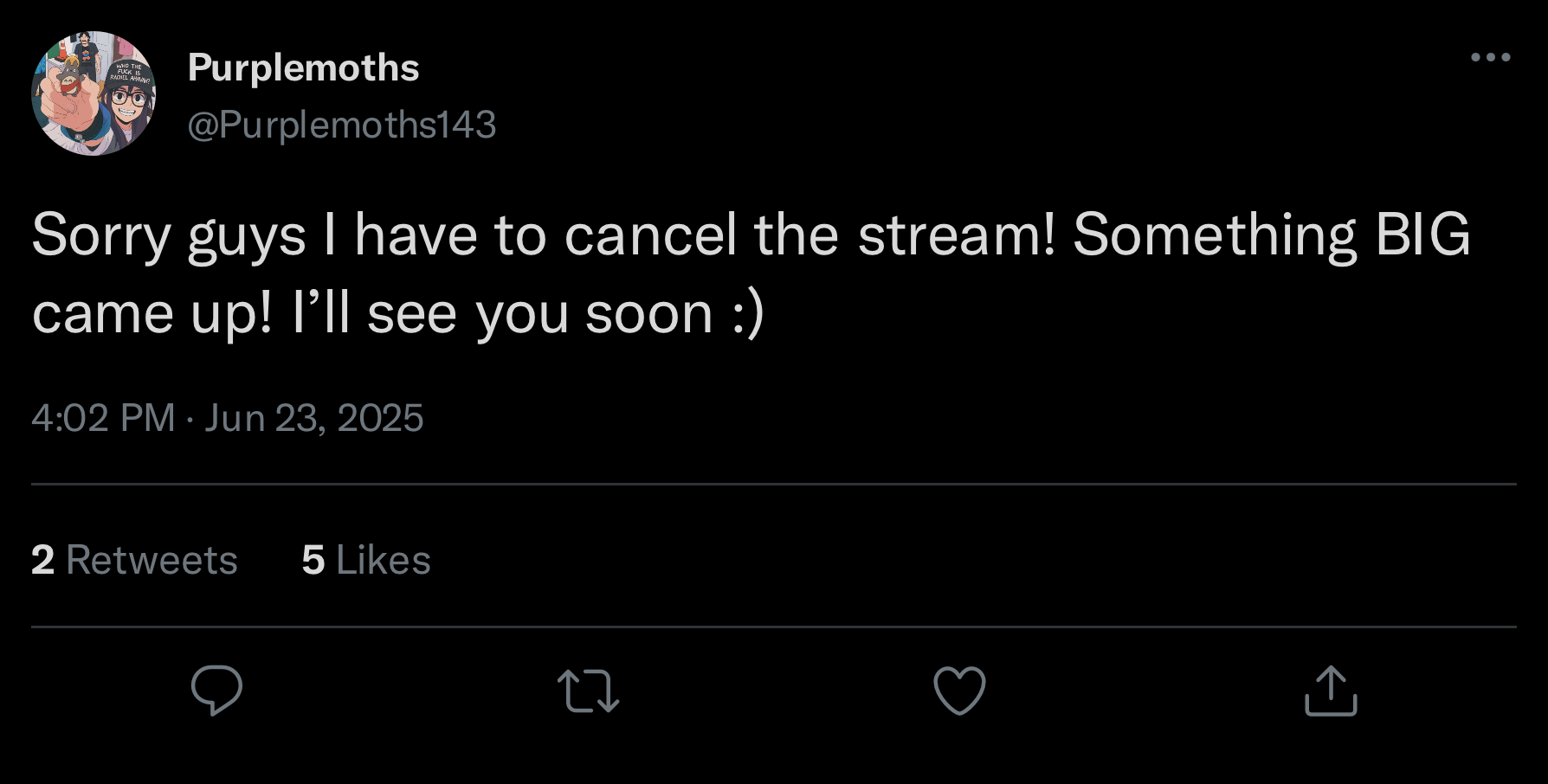Image resolution: width=1548 pixels, height=784 pixels.
Task: Click the bold number 5 beside Likes
Action: coord(313,560)
